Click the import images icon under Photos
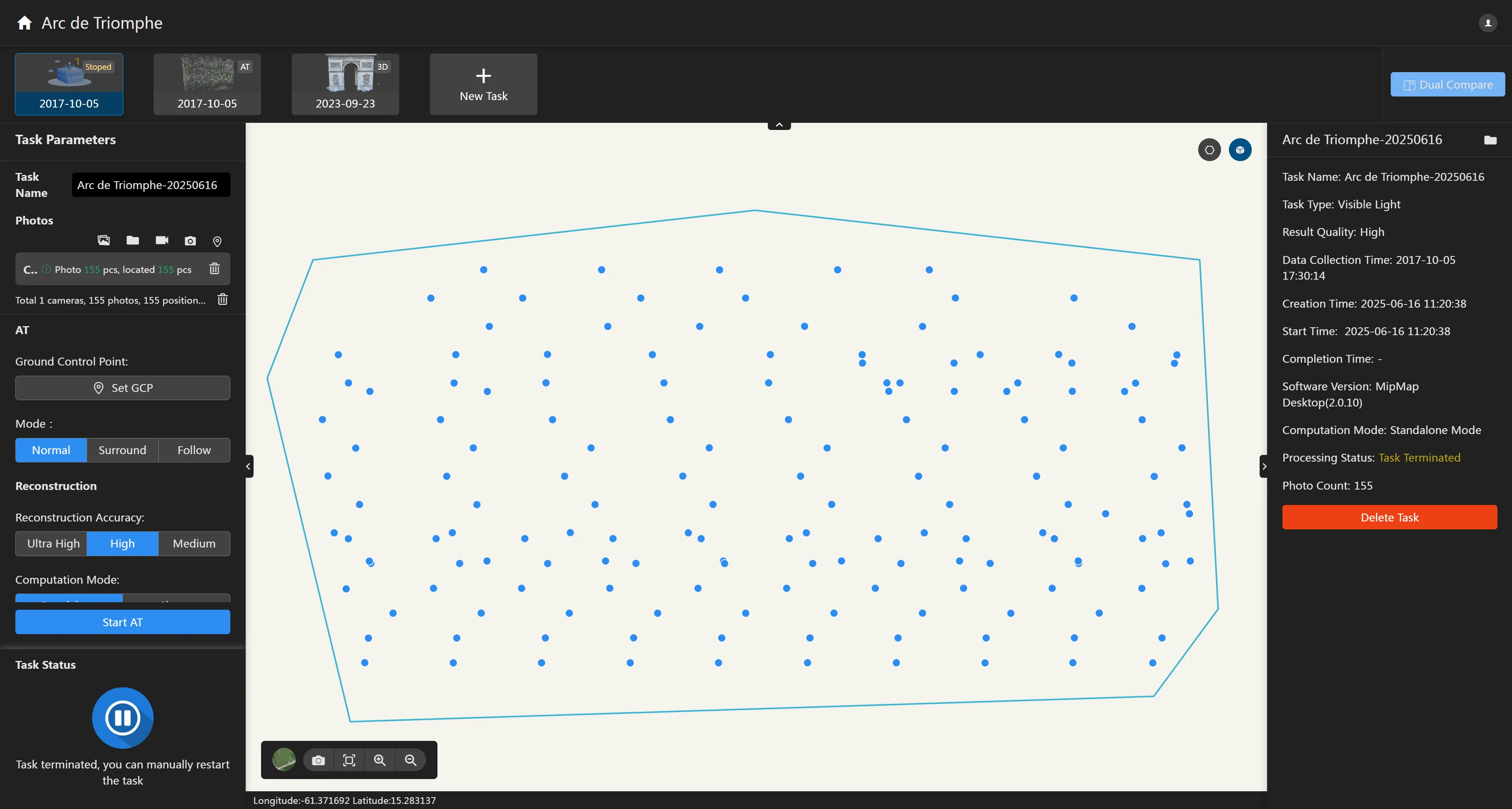This screenshot has height=809, width=1512. (x=103, y=240)
